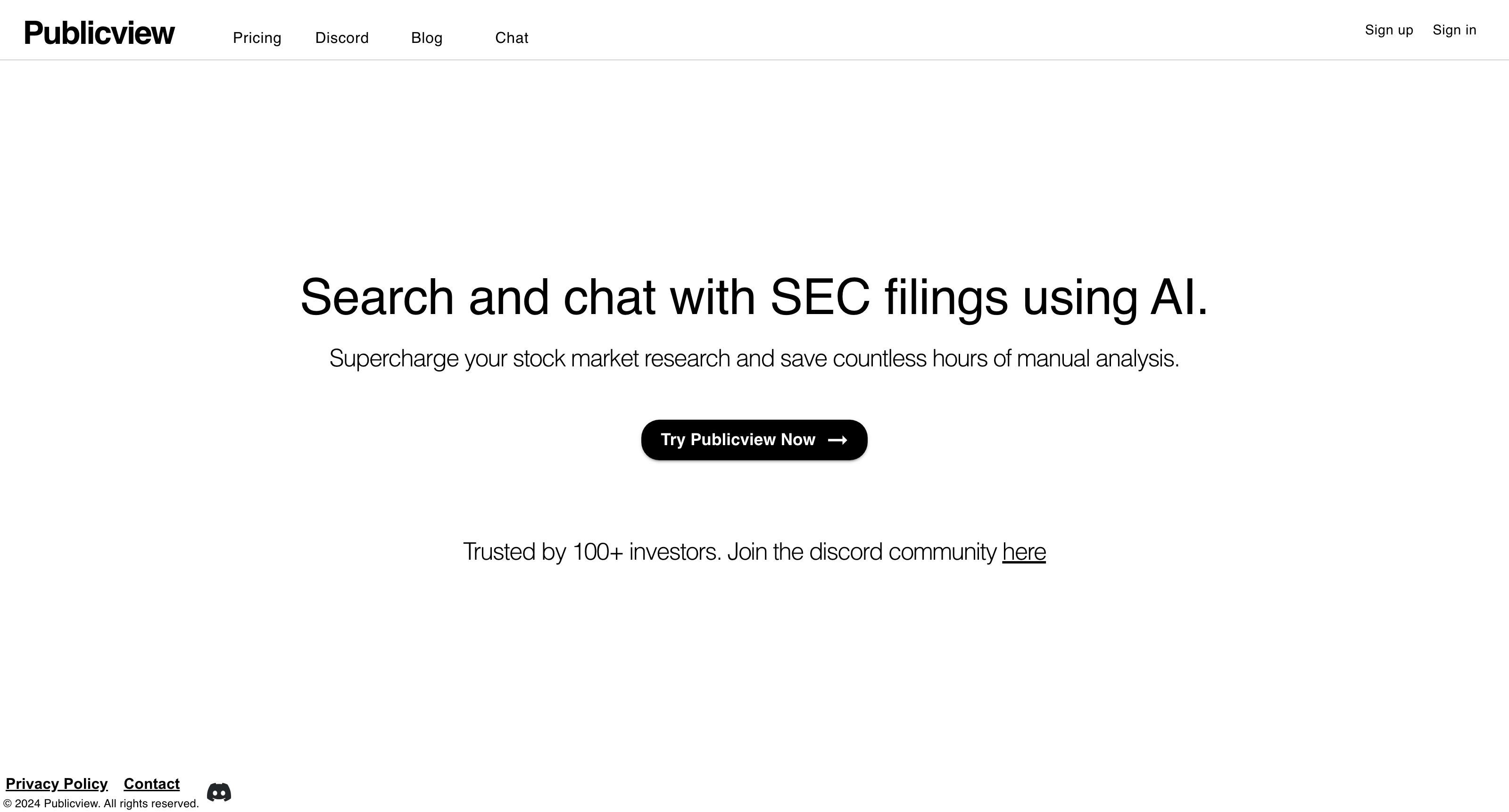Select Discord in the top navigation bar
The height and width of the screenshot is (812, 1509).
click(342, 38)
